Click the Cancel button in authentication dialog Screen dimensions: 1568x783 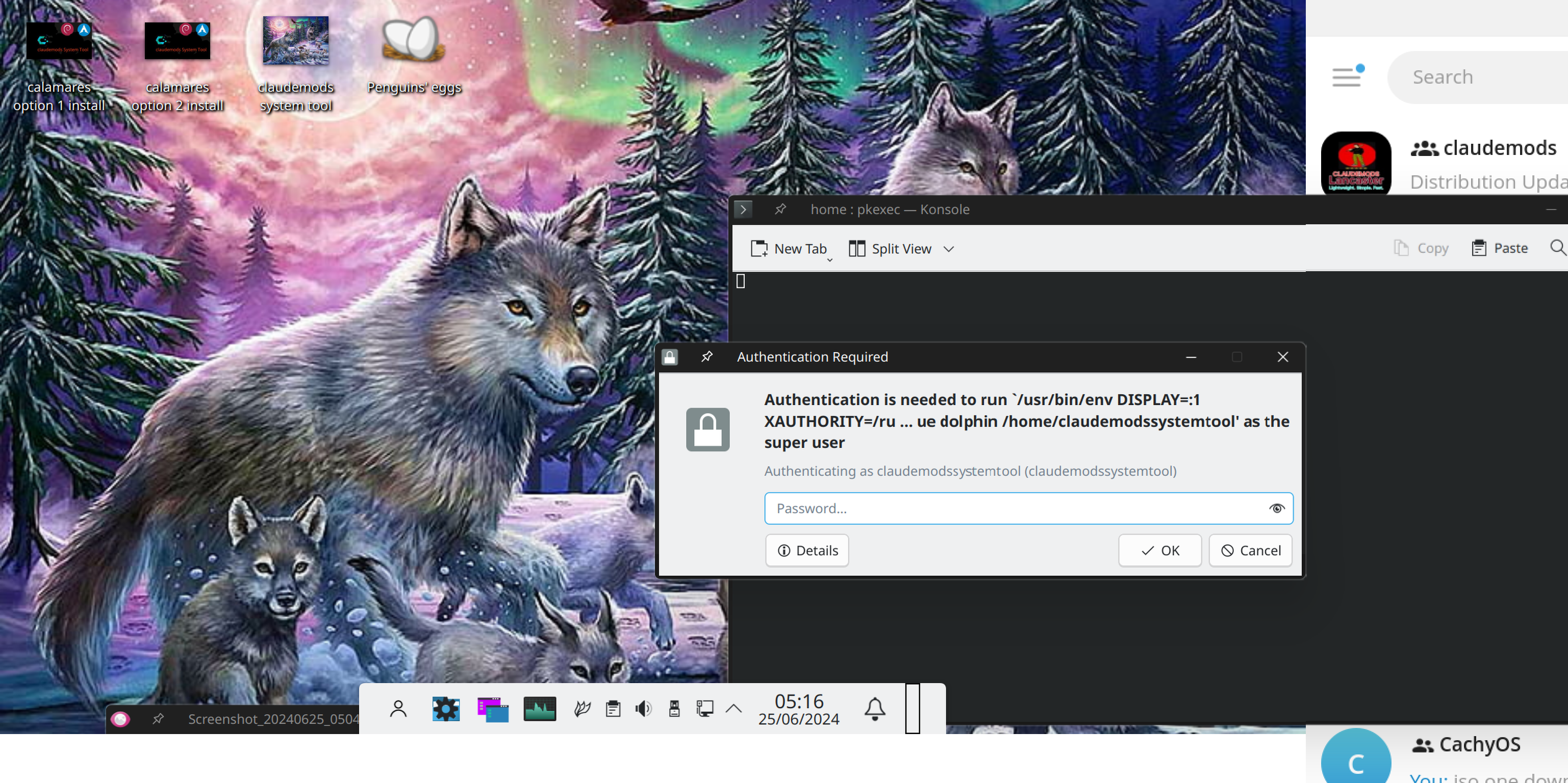(x=1250, y=550)
